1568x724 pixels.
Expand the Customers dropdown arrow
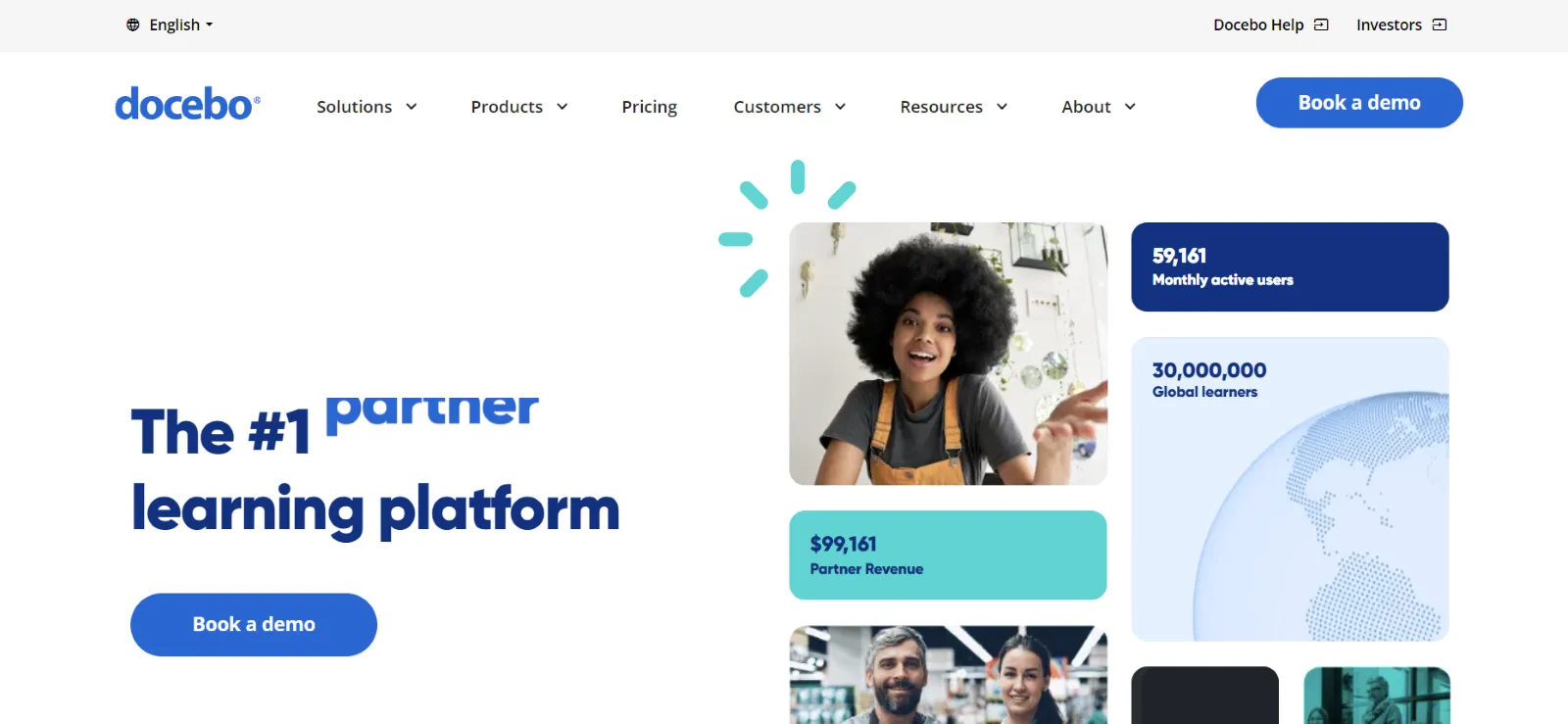click(841, 107)
